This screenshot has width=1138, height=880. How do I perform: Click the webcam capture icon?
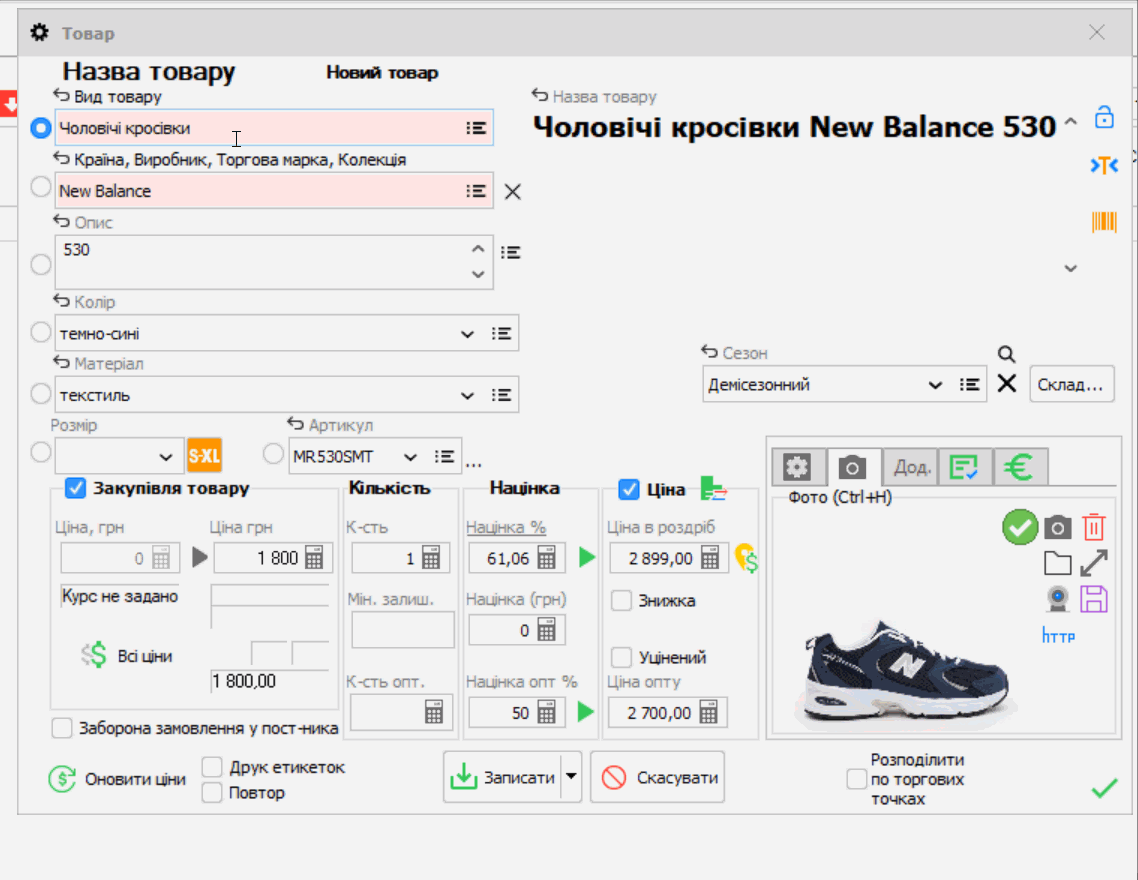1057,598
